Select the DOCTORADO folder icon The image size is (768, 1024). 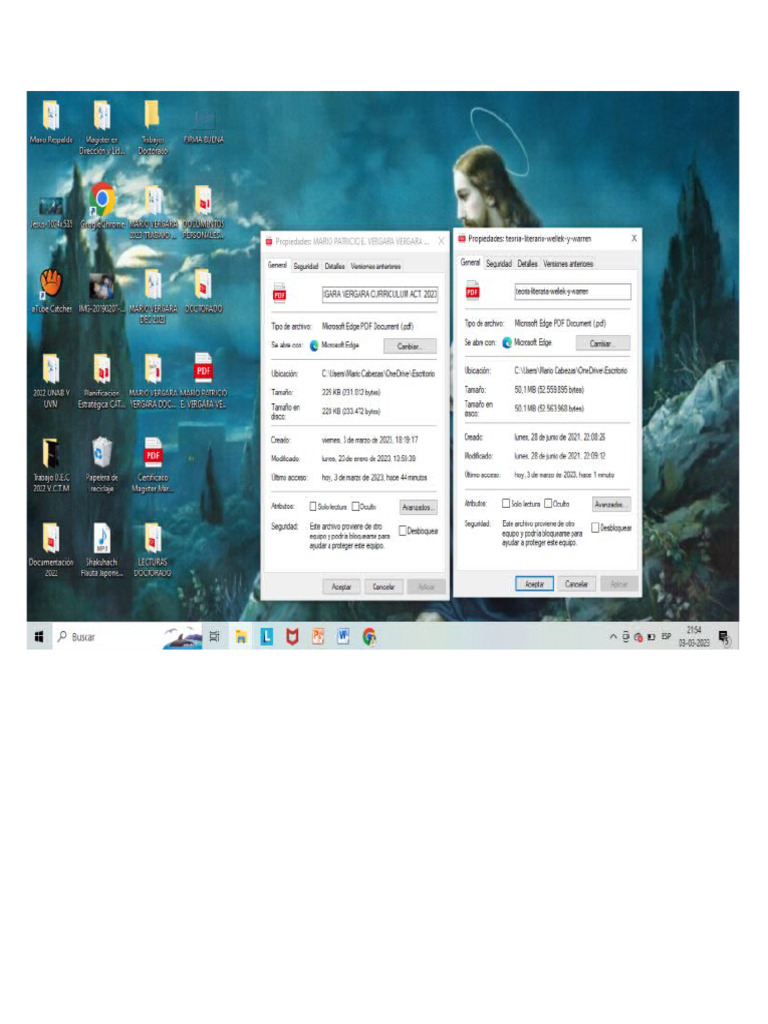203,291
